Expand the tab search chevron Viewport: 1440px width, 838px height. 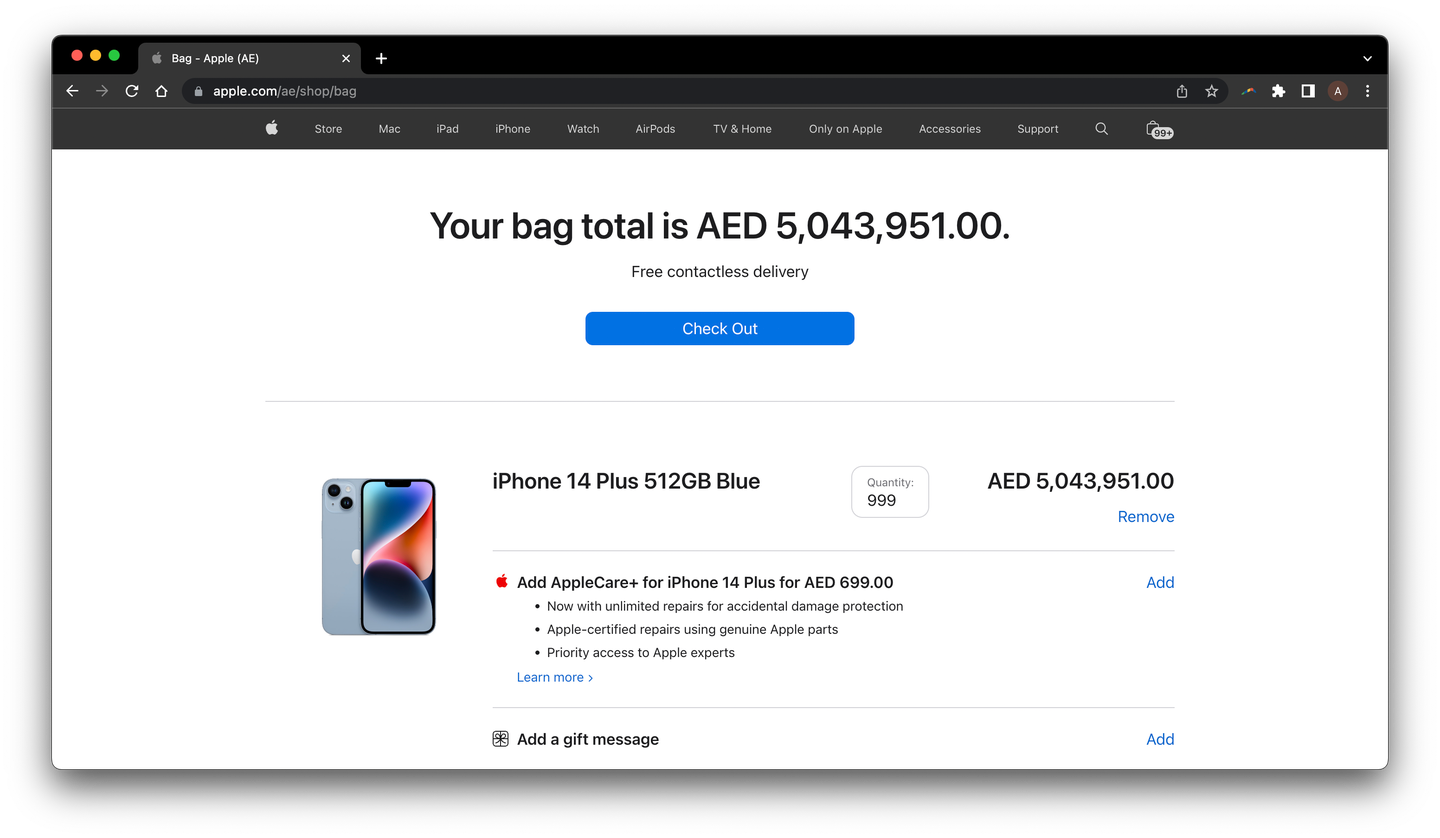(x=1367, y=58)
